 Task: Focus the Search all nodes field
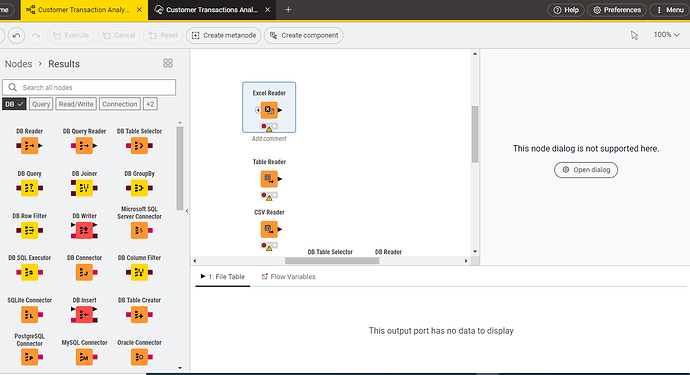coord(89,87)
